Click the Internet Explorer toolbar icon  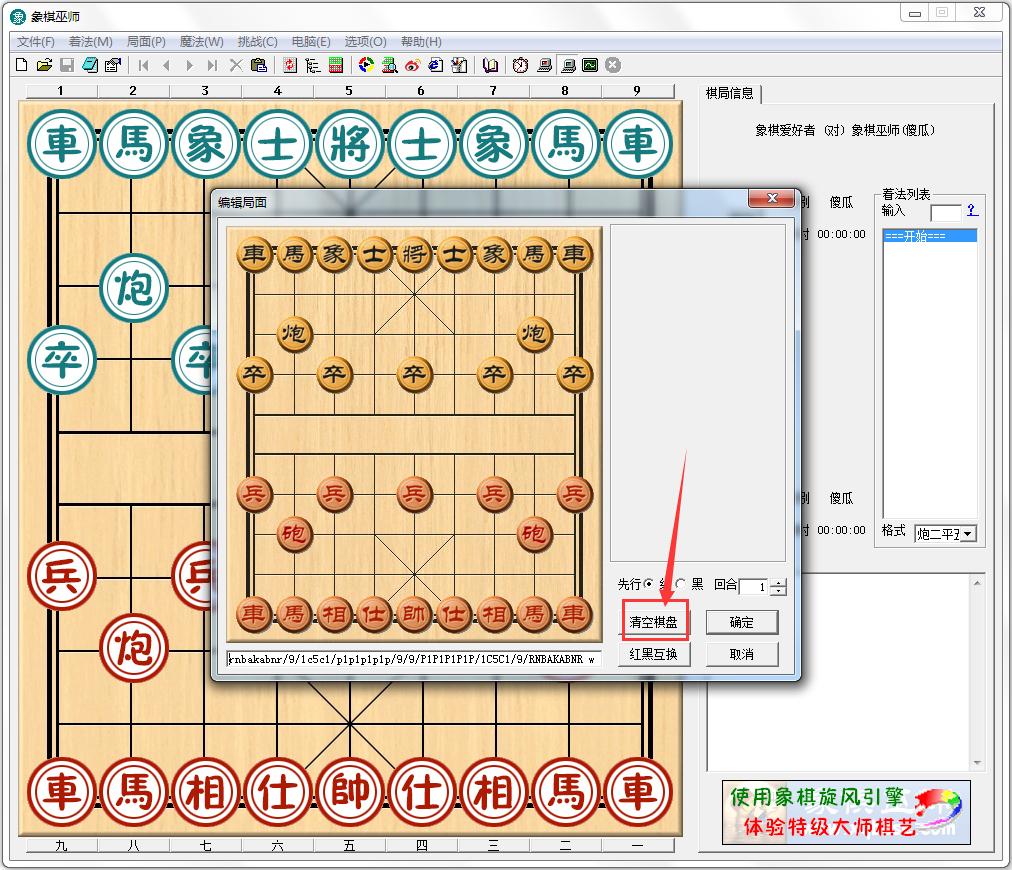436,65
